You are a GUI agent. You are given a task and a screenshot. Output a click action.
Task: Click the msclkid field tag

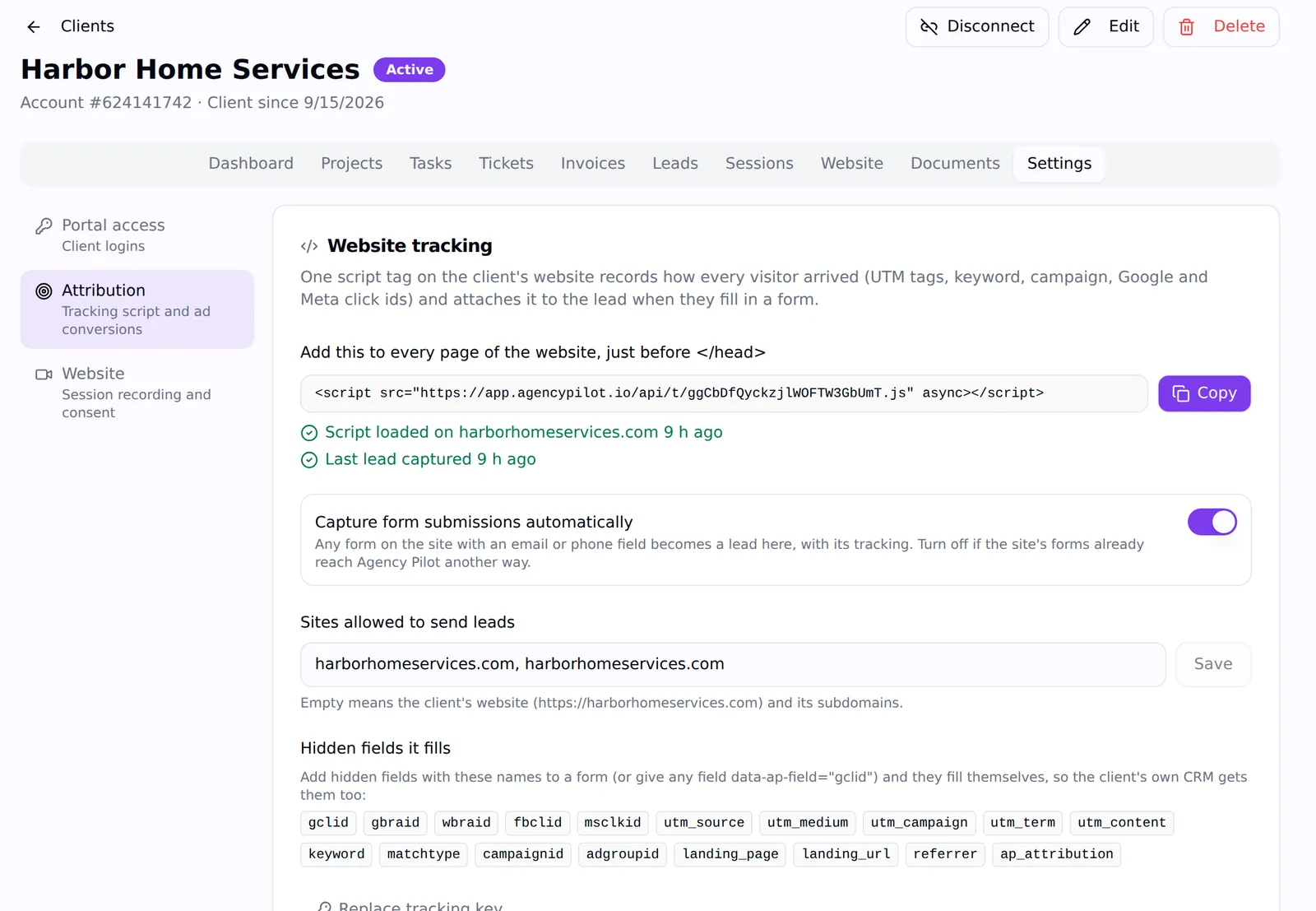click(613, 823)
